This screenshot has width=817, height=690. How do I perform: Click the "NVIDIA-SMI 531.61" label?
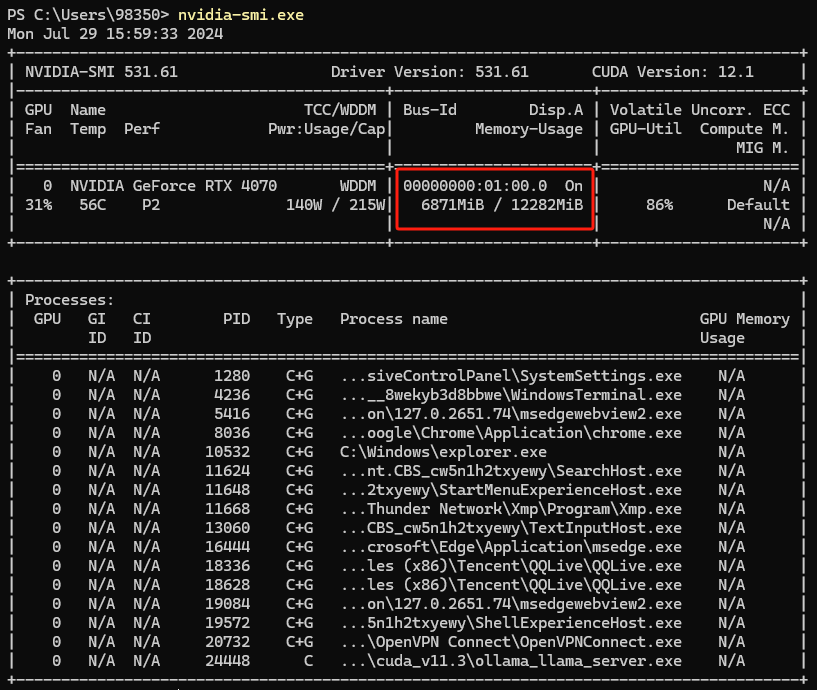click(x=101, y=71)
